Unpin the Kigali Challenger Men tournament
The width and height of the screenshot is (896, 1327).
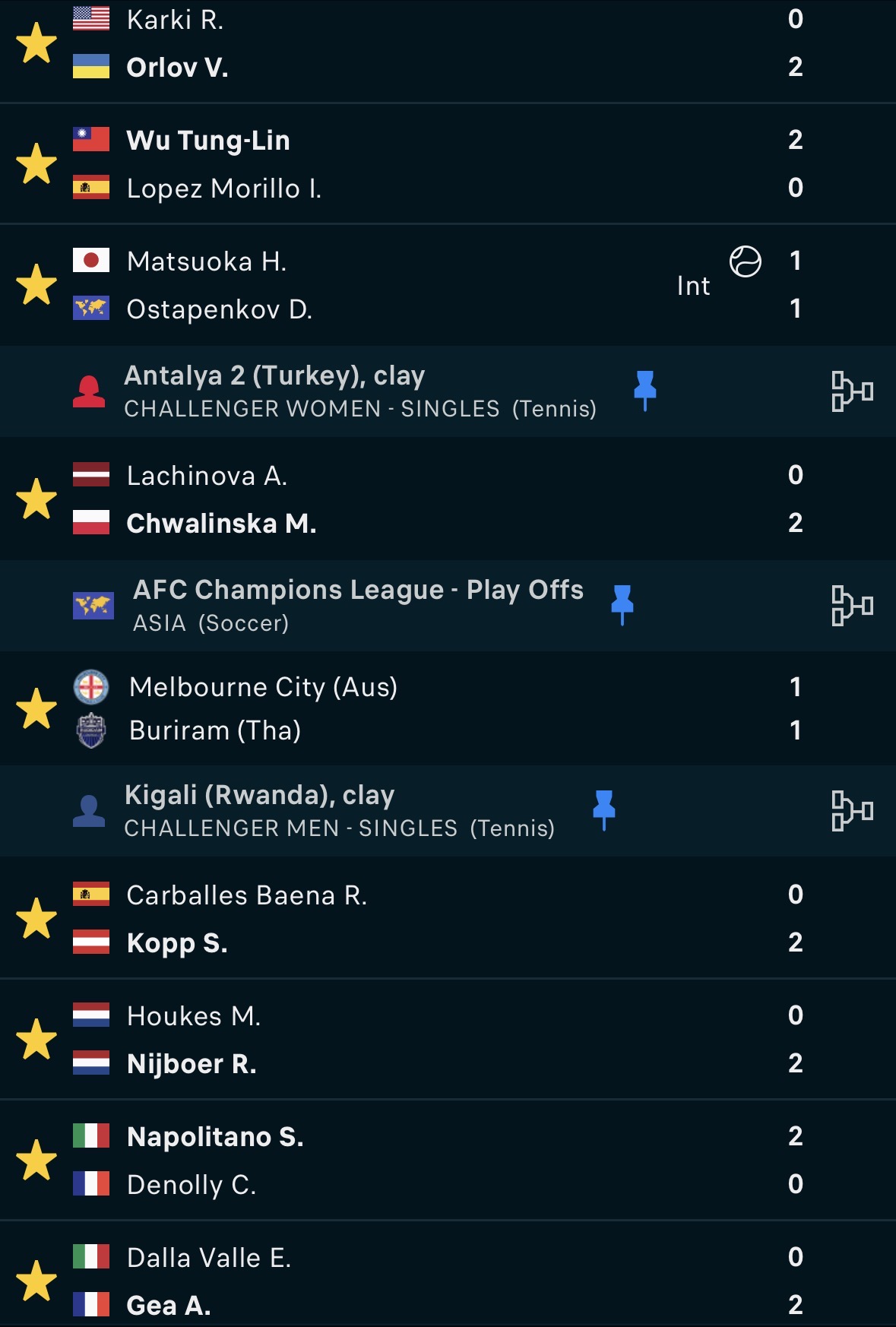coord(603,810)
